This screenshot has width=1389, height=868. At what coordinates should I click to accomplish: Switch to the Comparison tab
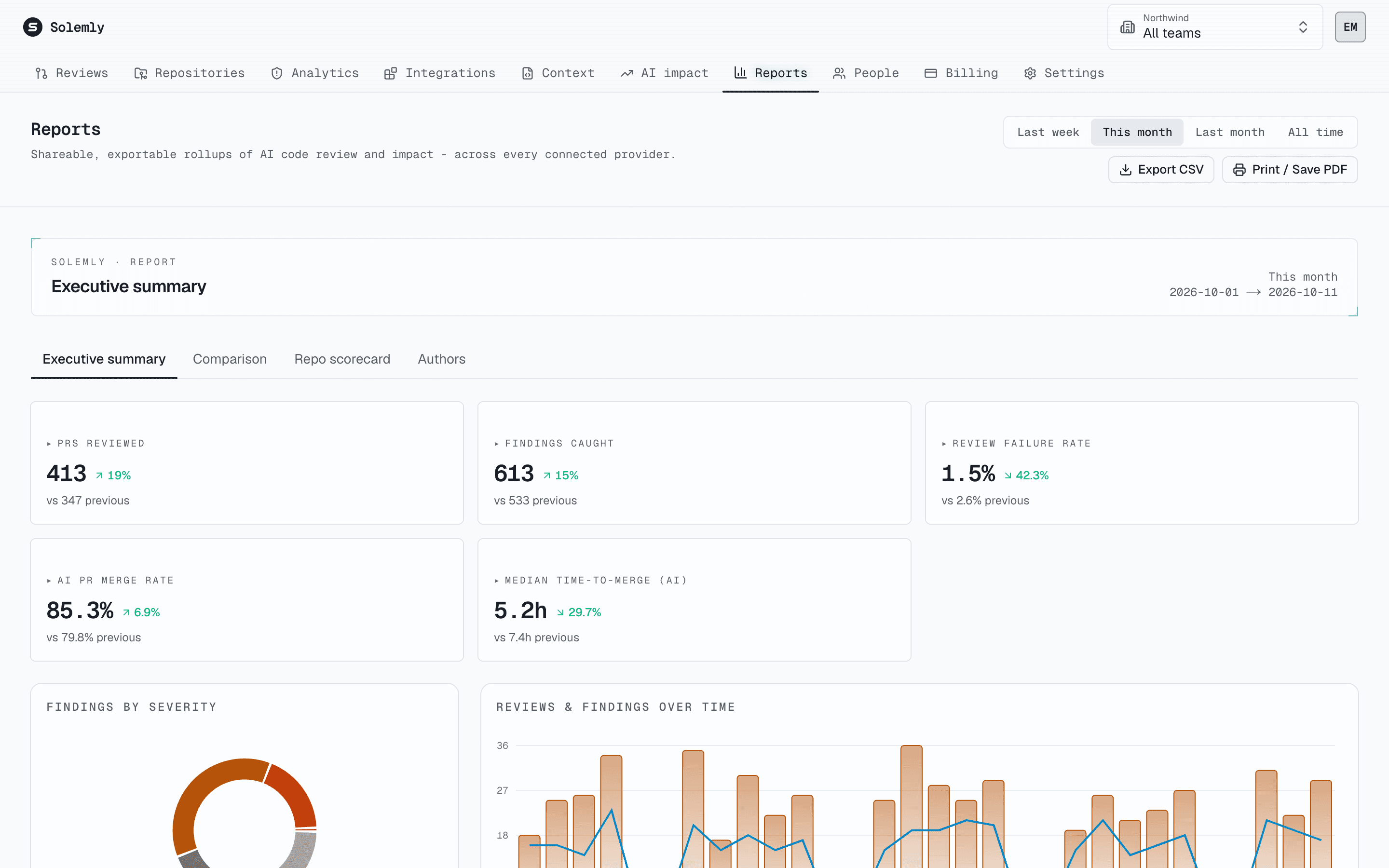pyautogui.click(x=230, y=359)
